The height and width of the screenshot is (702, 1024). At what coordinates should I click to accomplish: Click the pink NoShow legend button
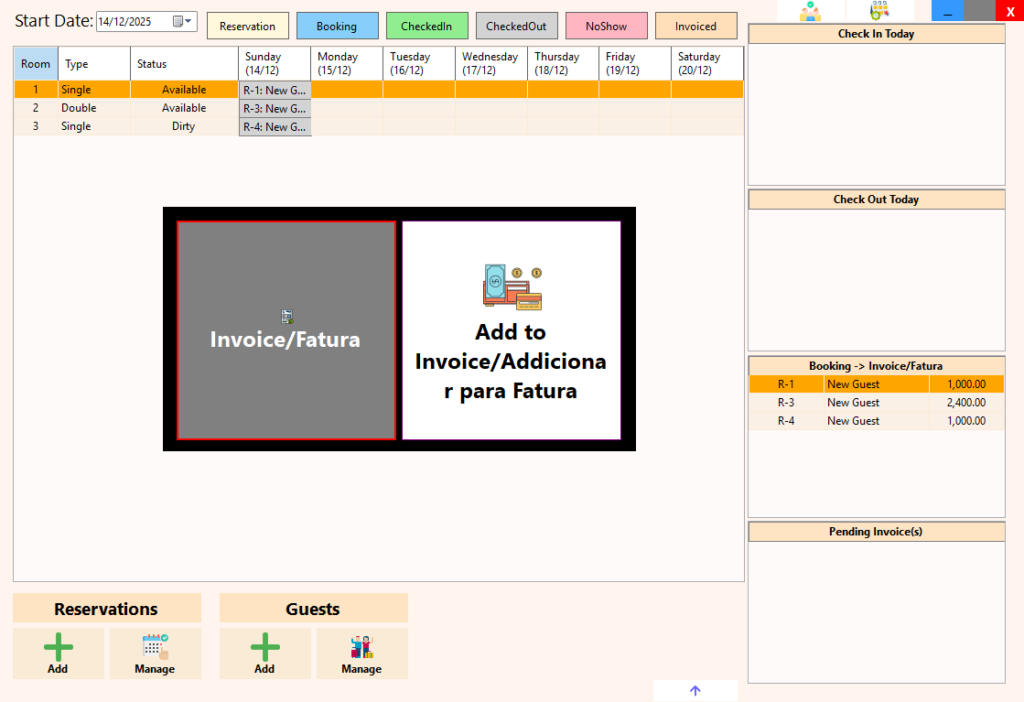[606, 26]
